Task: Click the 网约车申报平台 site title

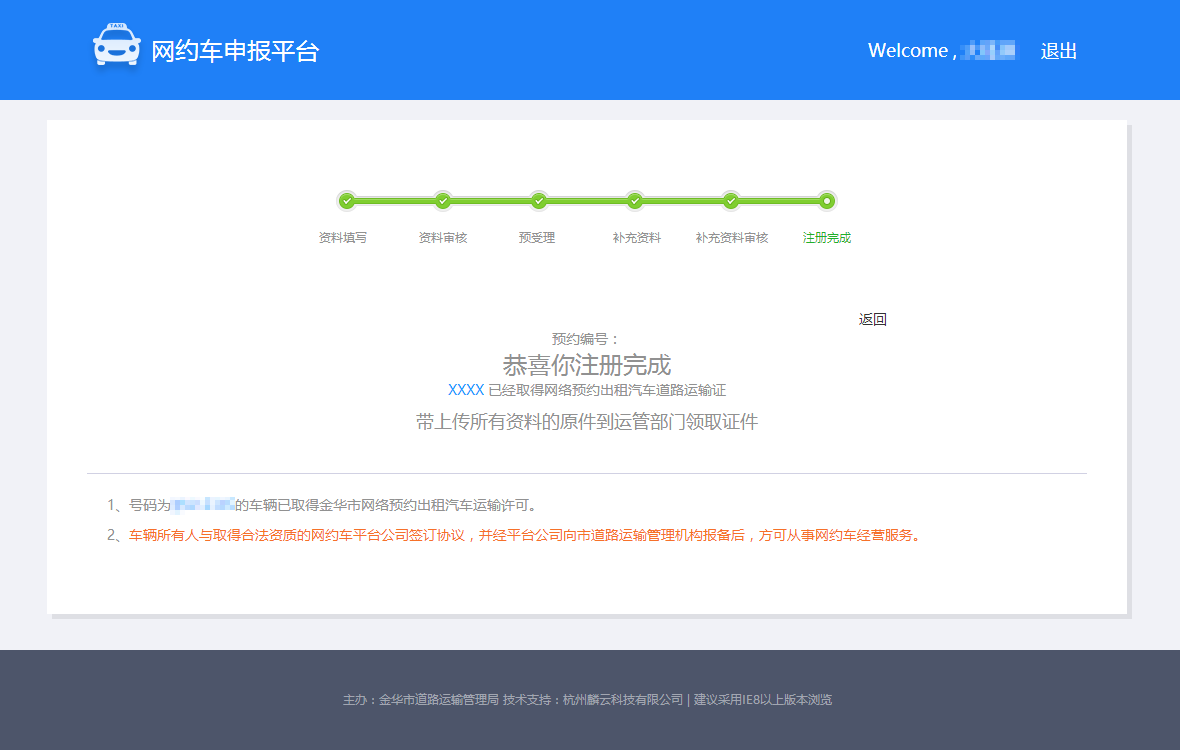Action: (235, 51)
